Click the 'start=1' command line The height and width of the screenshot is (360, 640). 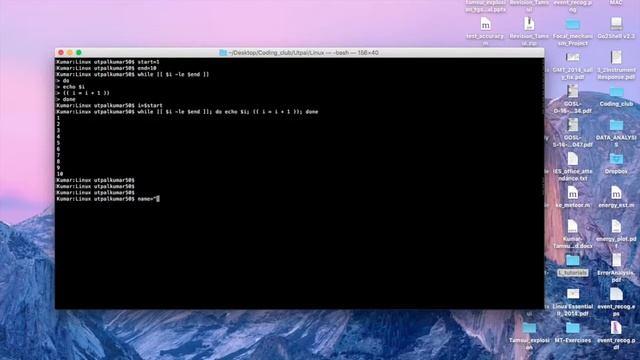pyautogui.click(x=108, y=62)
